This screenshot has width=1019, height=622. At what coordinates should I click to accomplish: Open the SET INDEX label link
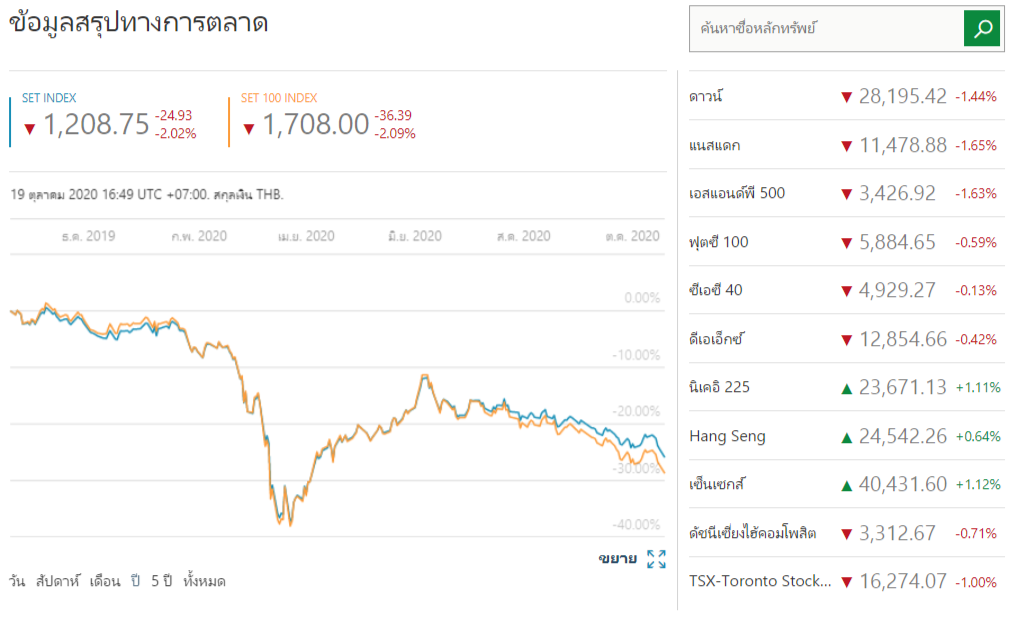point(49,98)
